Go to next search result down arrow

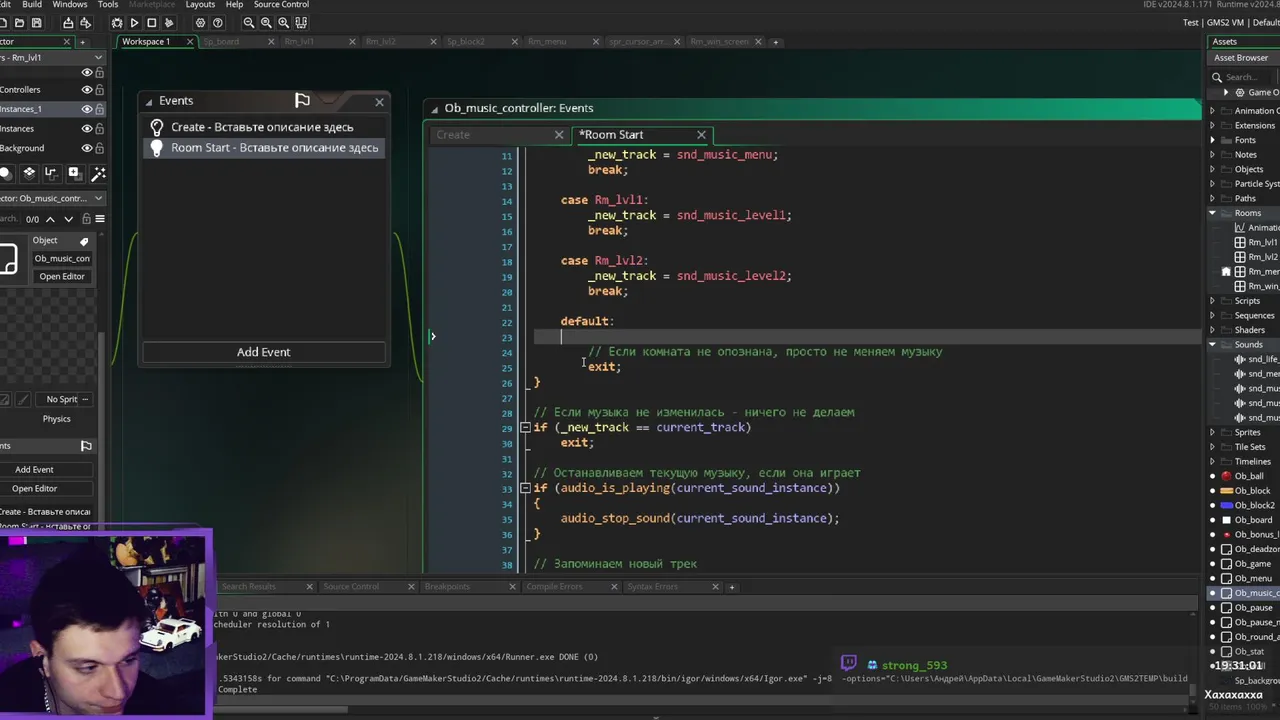pos(68,219)
